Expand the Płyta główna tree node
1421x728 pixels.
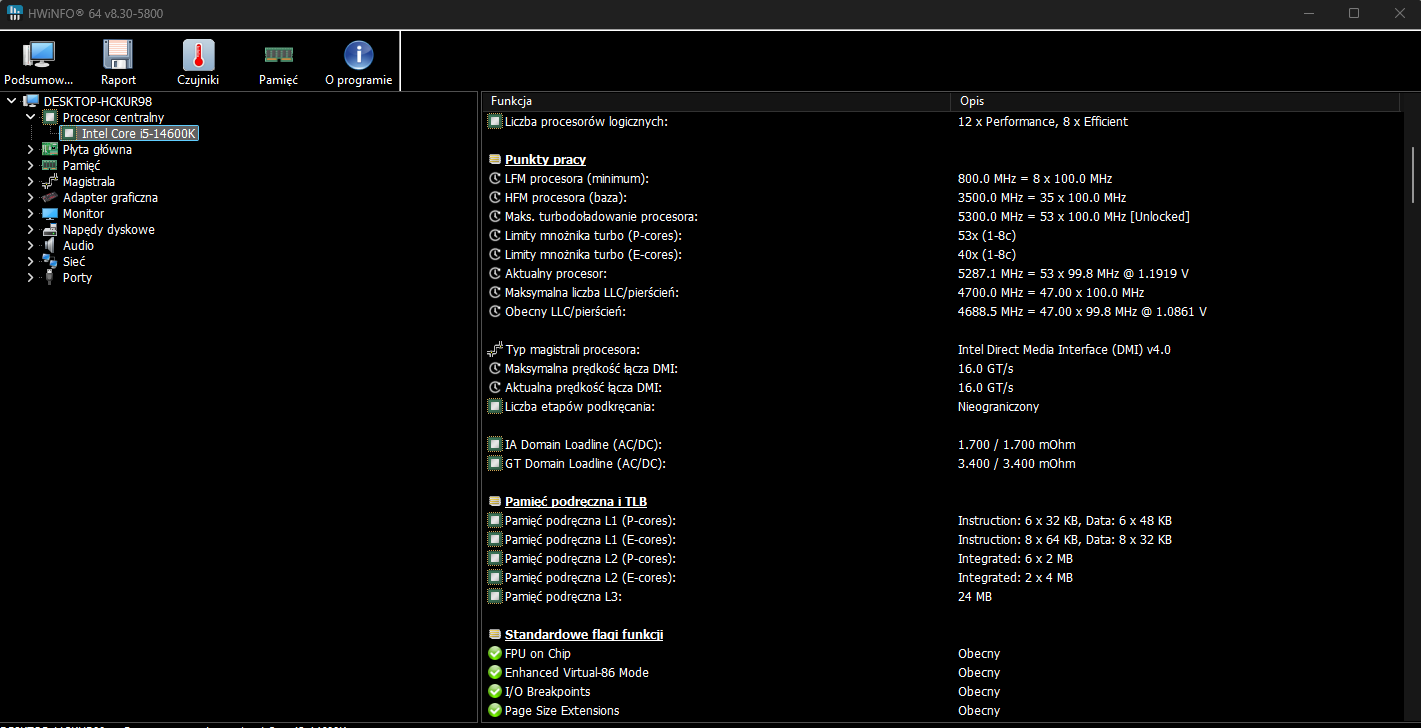[x=30, y=150]
